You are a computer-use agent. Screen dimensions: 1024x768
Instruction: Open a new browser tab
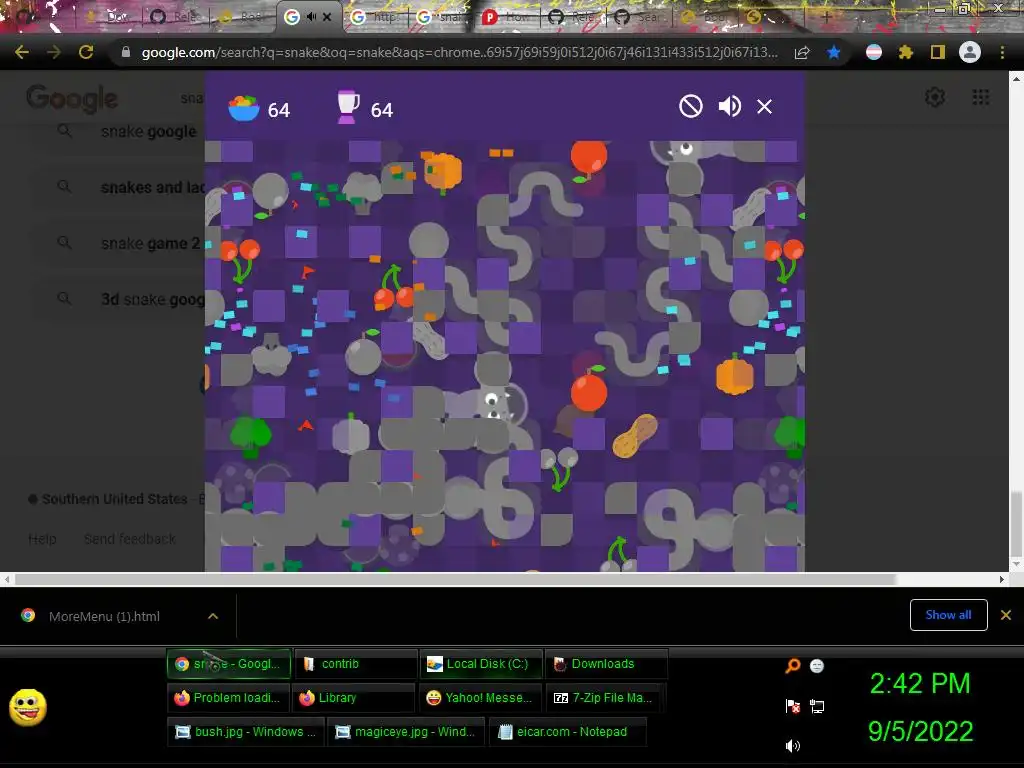tap(826, 17)
